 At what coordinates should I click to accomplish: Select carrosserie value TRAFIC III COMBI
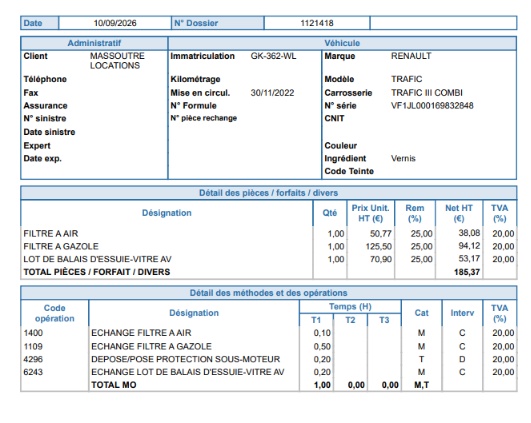click(427, 93)
